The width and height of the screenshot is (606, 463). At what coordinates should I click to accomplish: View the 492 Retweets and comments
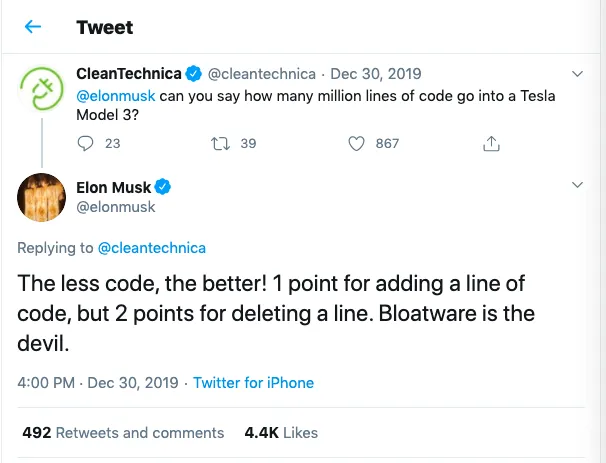pos(123,433)
